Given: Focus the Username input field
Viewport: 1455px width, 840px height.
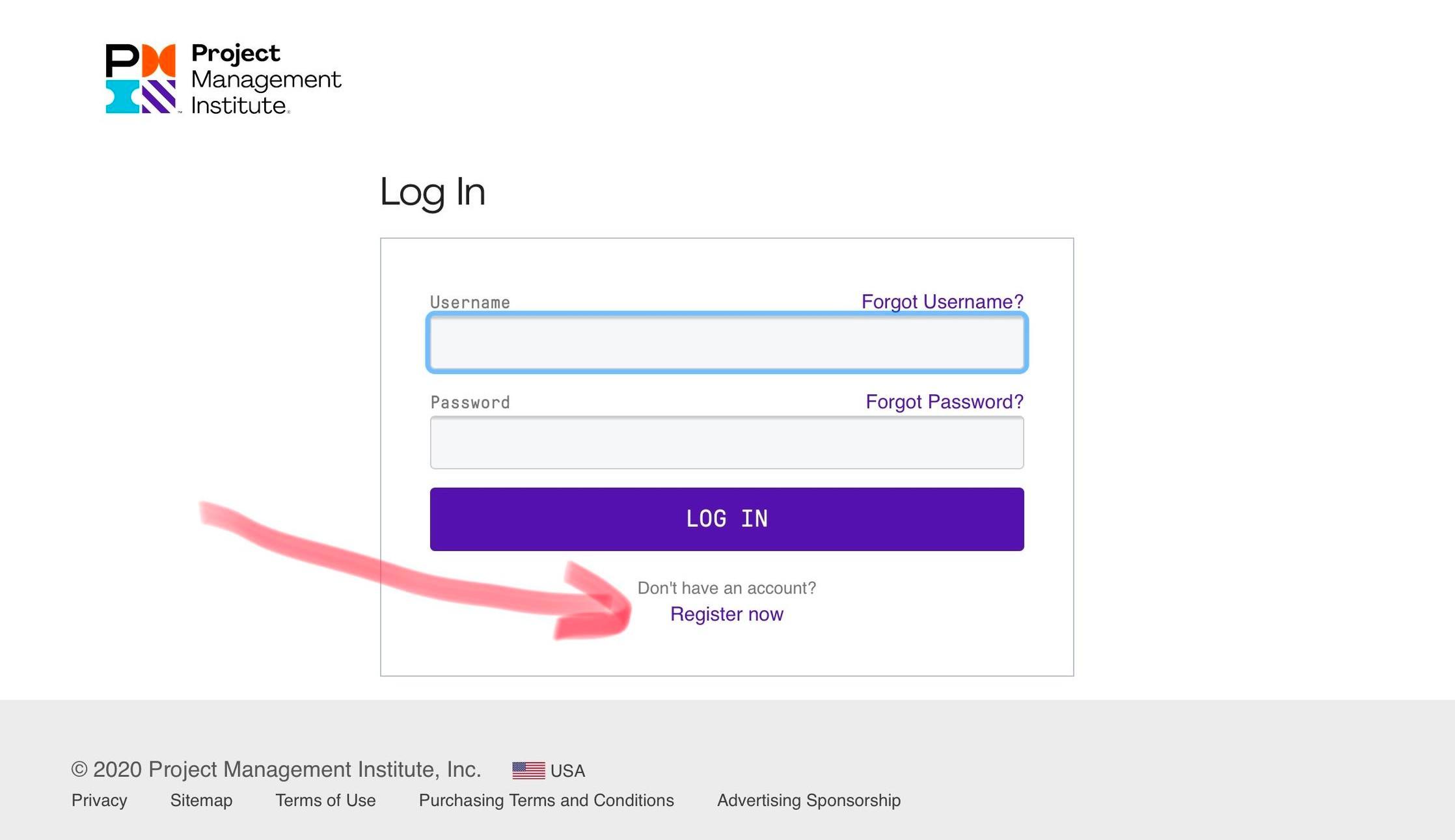Looking at the screenshot, I should pyautogui.click(x=727, y=343).
